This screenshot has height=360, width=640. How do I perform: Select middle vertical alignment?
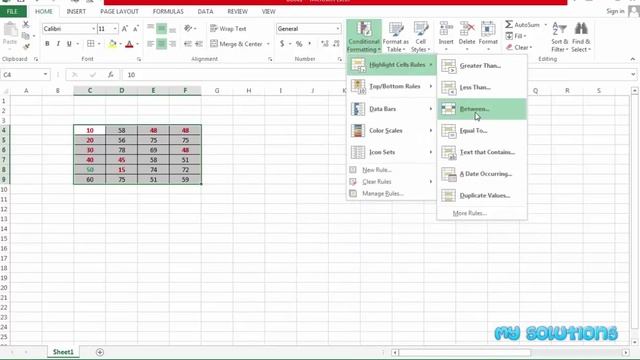tap(162, 29)
